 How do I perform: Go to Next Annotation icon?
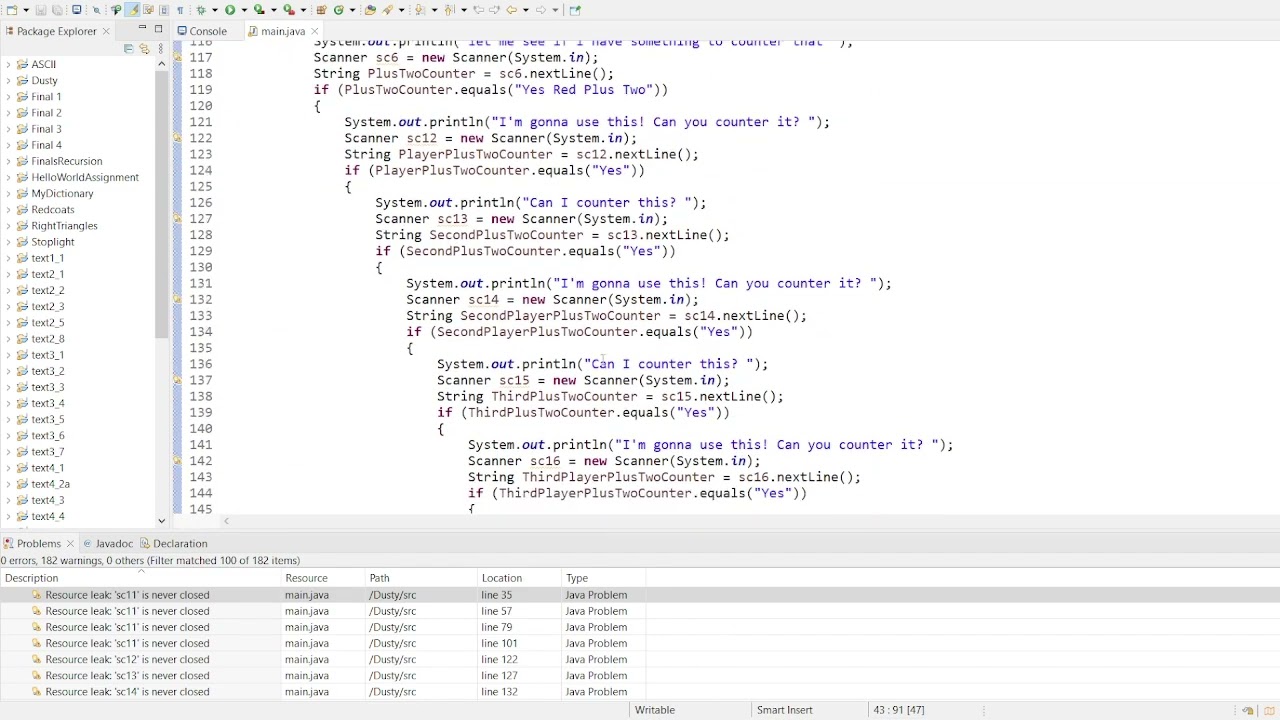[420, 10]
